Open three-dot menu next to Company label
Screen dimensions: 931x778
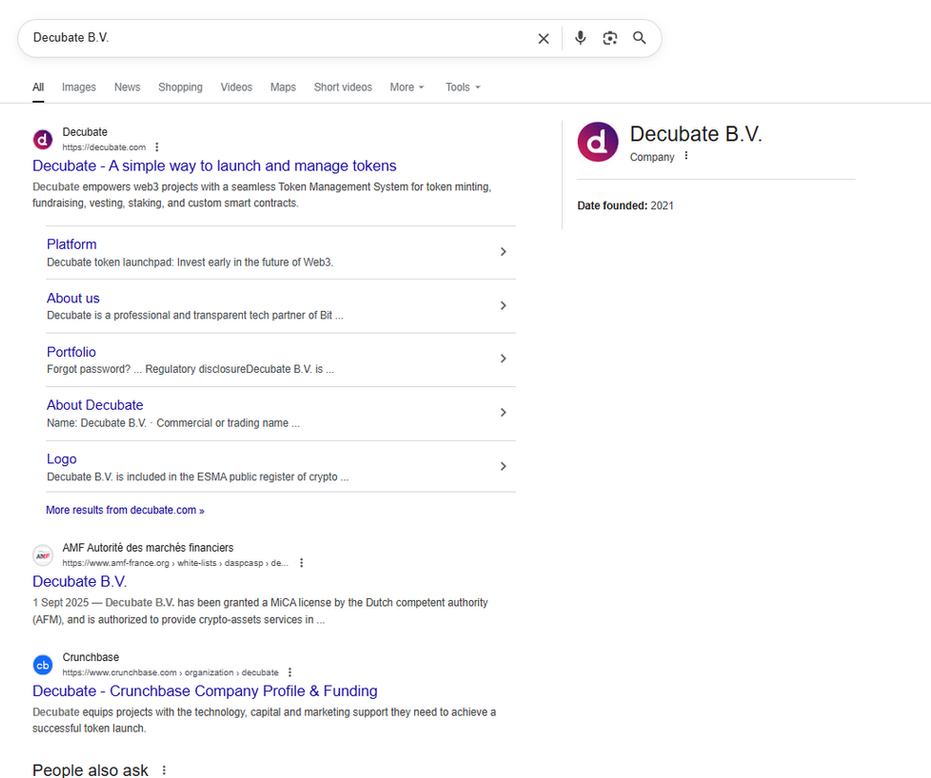[x=686, y=156]
